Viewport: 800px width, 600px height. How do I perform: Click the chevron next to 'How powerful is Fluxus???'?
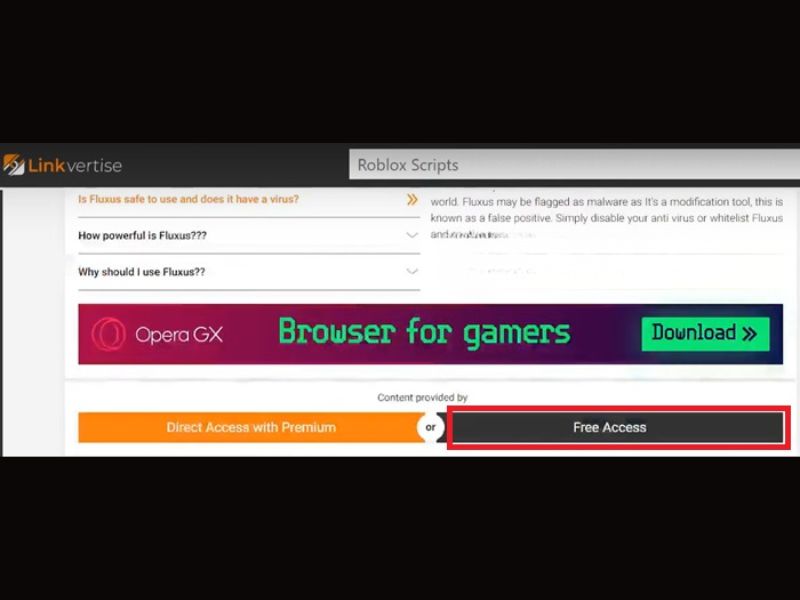click(x=412, y=235)
